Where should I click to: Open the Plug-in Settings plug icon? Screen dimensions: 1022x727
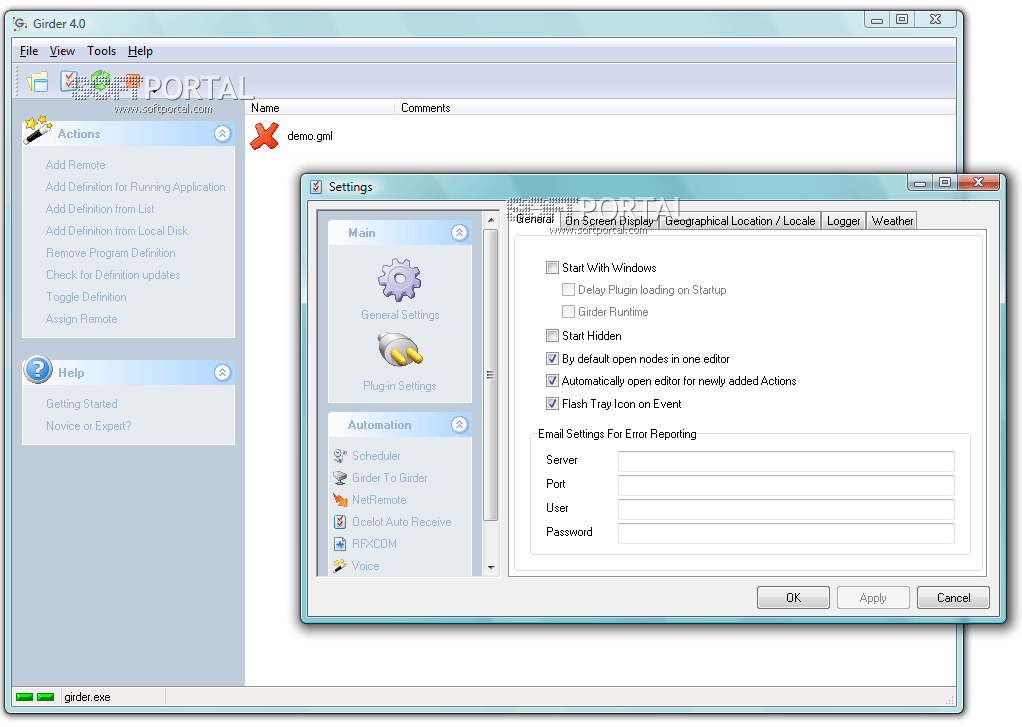[400, 349]
